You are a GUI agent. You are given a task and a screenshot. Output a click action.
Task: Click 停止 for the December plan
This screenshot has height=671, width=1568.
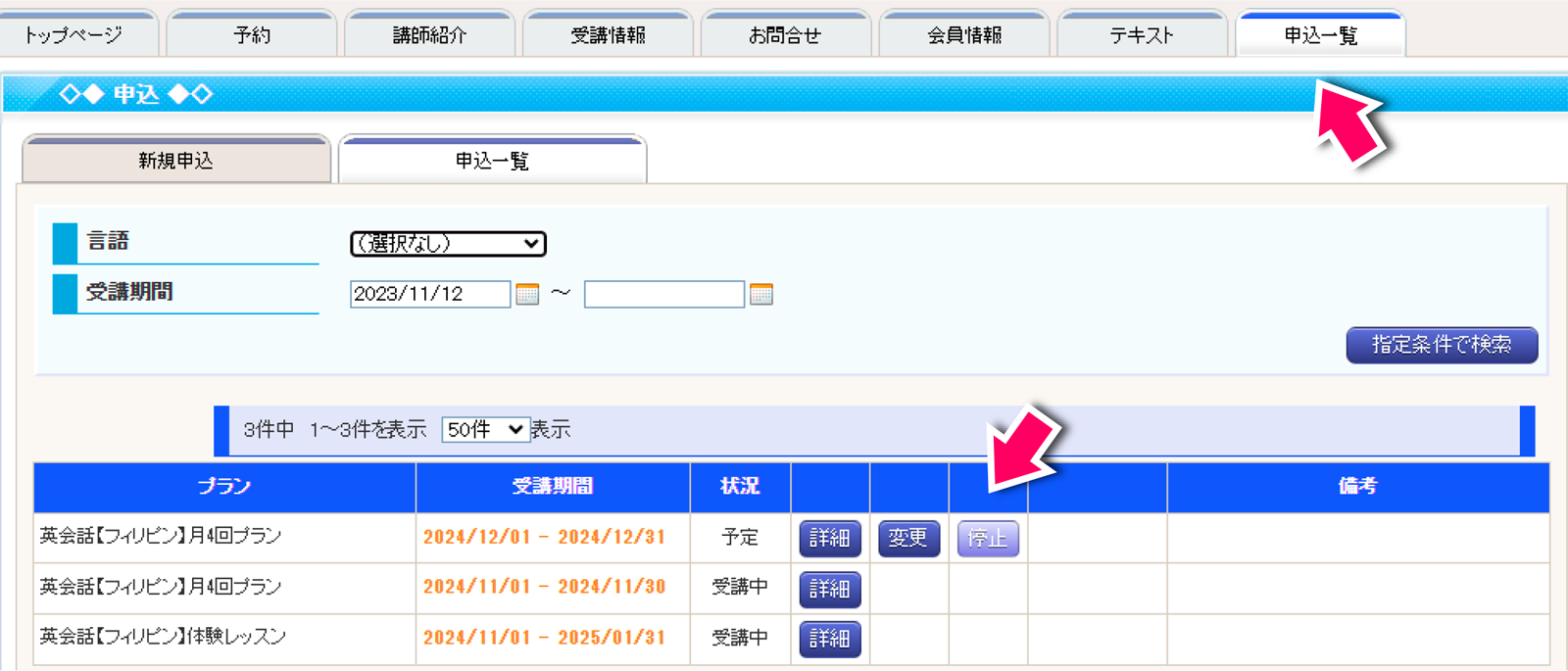coord(988,538)
